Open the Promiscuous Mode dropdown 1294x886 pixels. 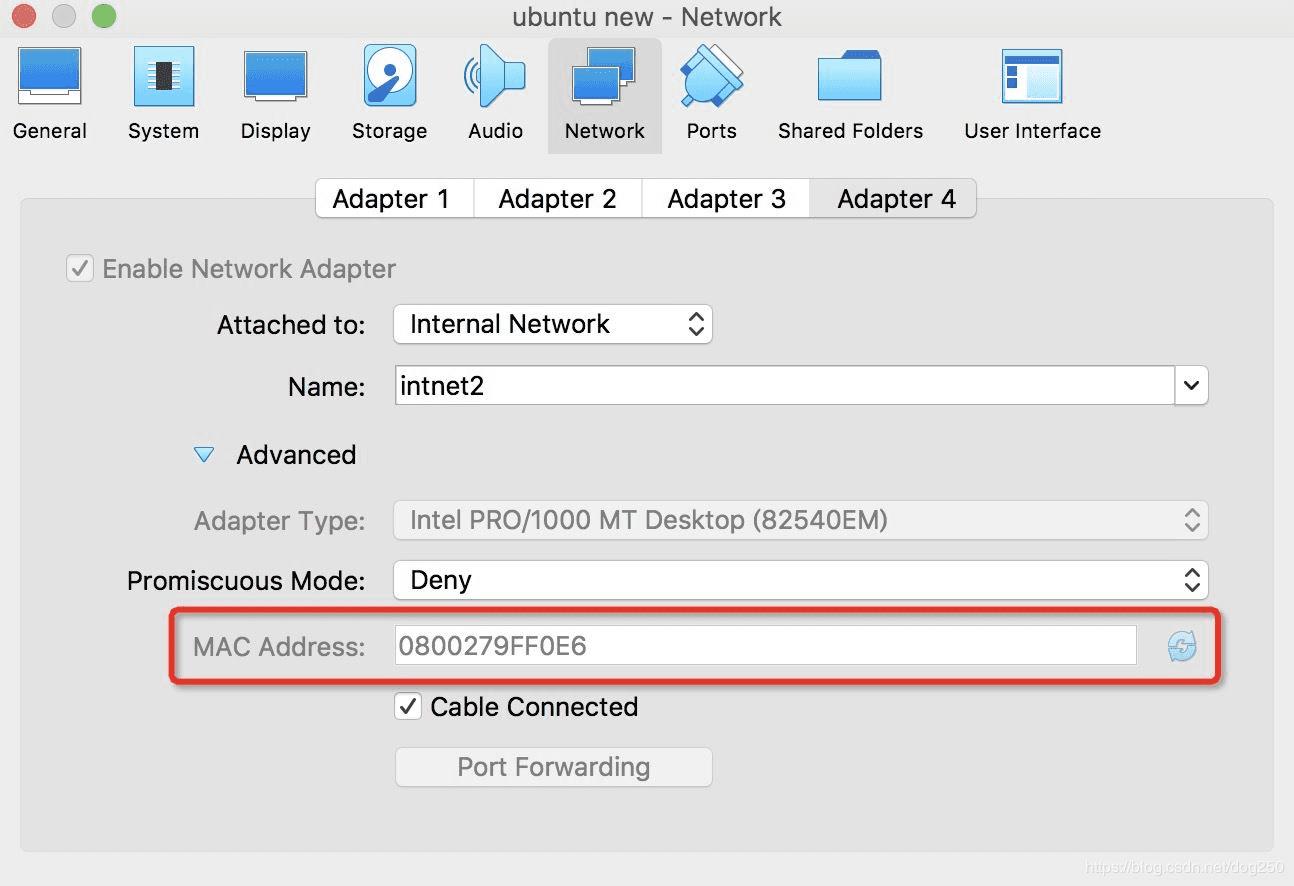(800, 580)
